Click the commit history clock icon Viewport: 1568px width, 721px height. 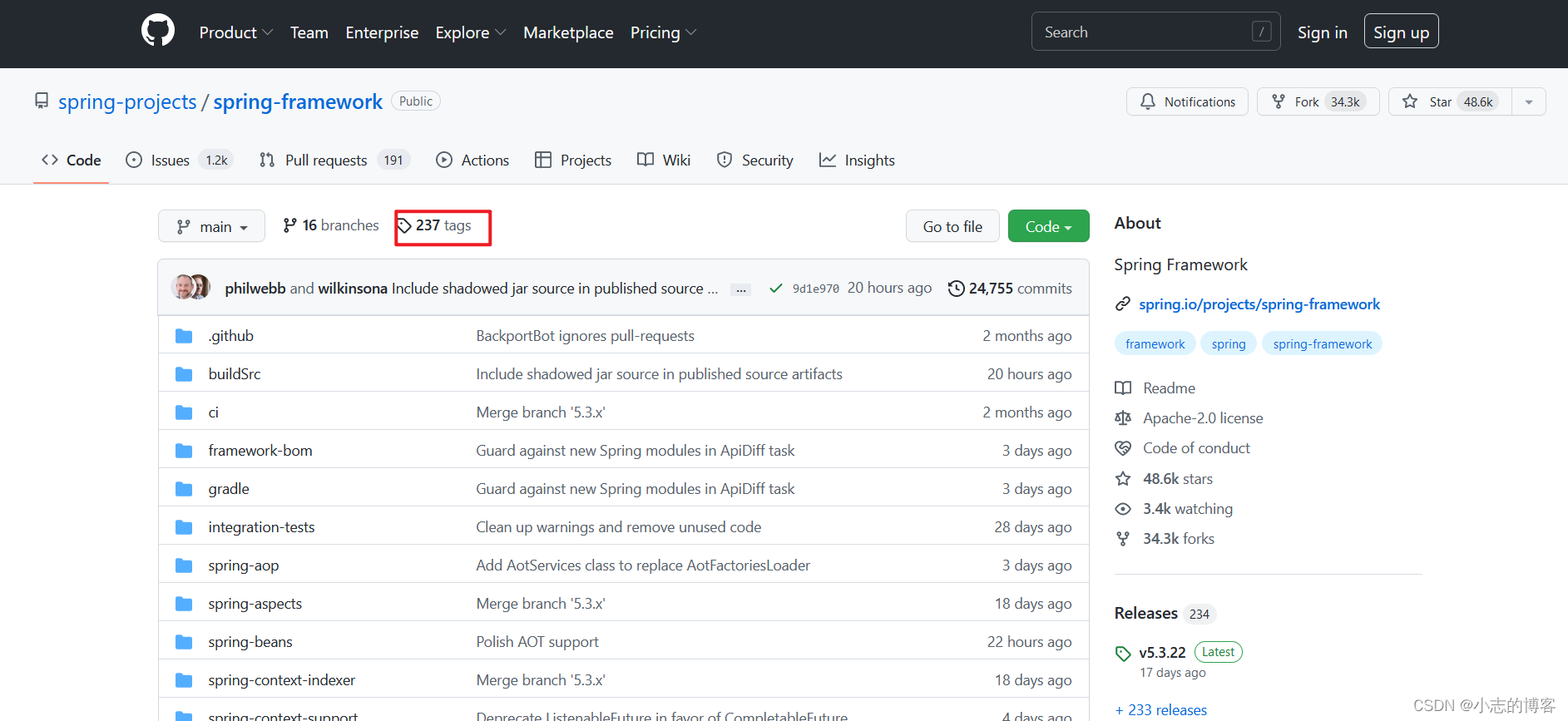tap(957, 289)
